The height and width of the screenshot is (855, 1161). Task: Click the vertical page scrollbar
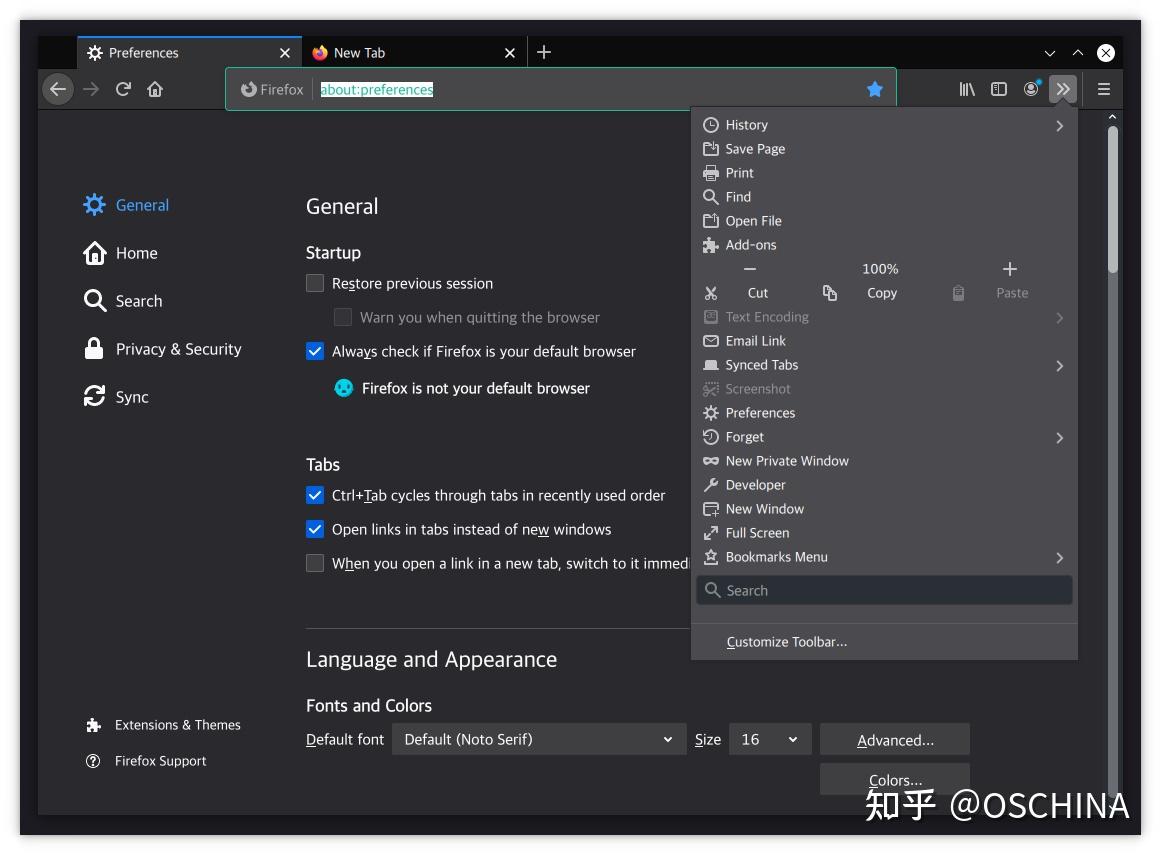(1112, 200)
